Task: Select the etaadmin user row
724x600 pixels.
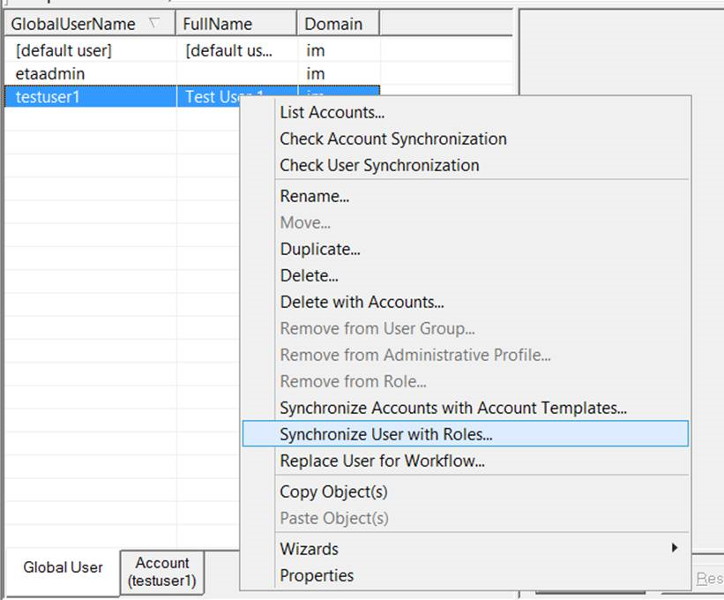Action: click(50, 74)
